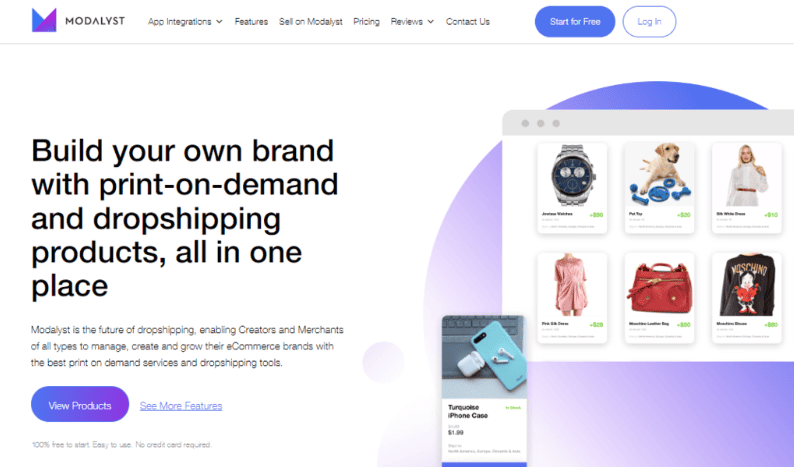This screenshot has height=467, width=794.
Task: Click the View Products button
Action: pos(80,405)
